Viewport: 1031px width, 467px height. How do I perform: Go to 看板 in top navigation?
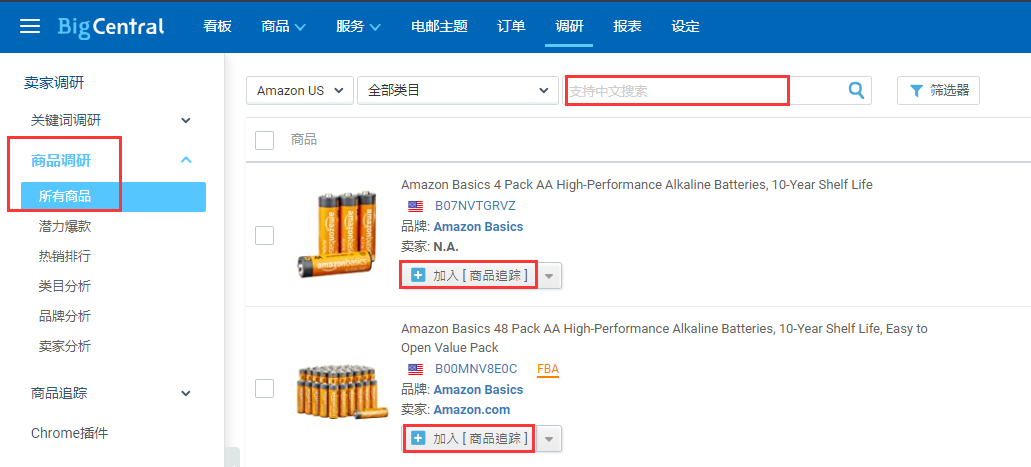click(217, 26)
